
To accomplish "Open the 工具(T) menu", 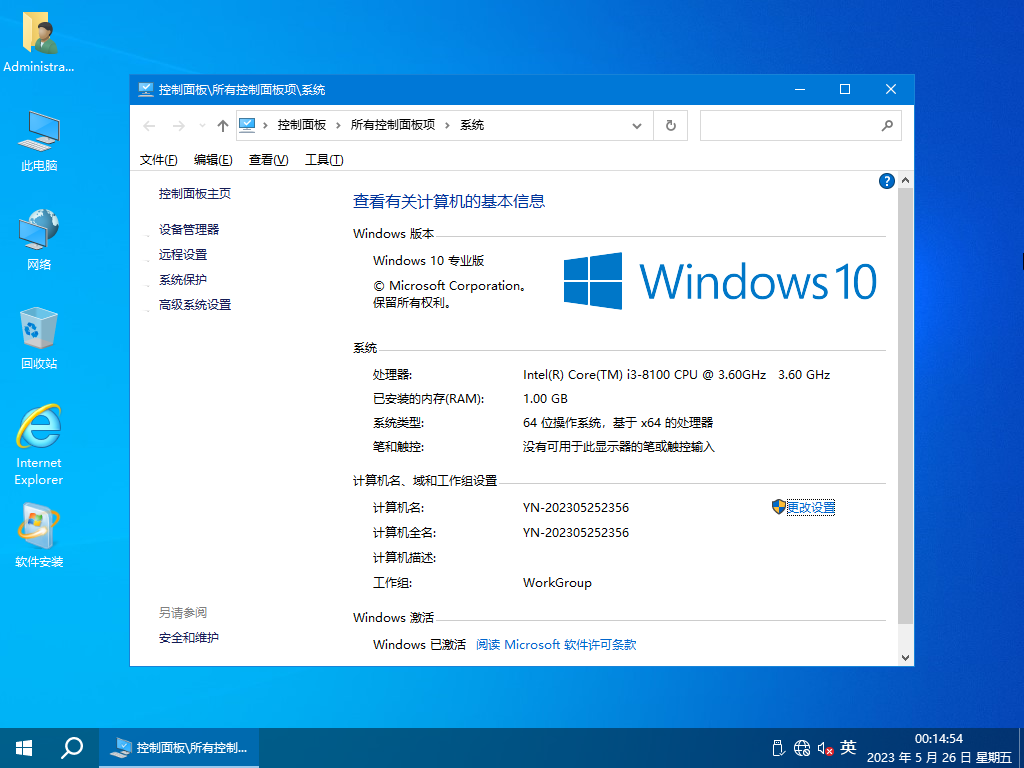I will tap(324, 160).
